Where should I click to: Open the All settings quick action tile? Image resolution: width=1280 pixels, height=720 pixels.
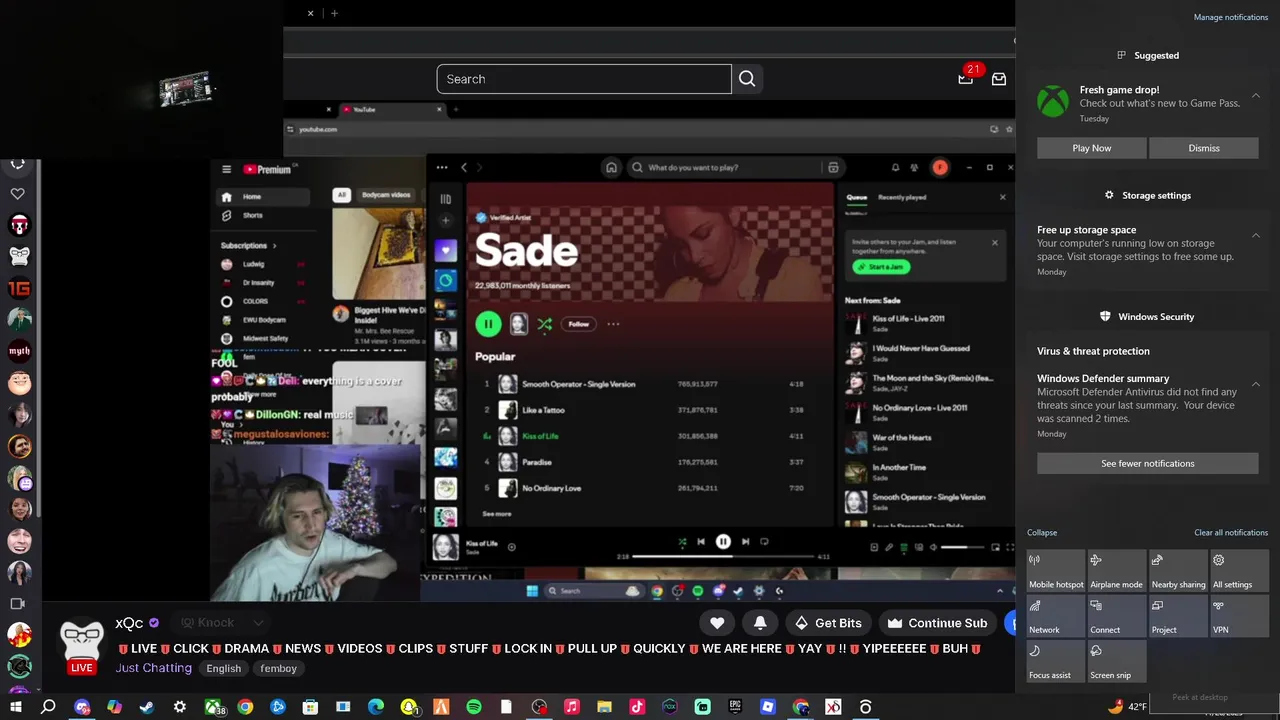[1239, 570]
